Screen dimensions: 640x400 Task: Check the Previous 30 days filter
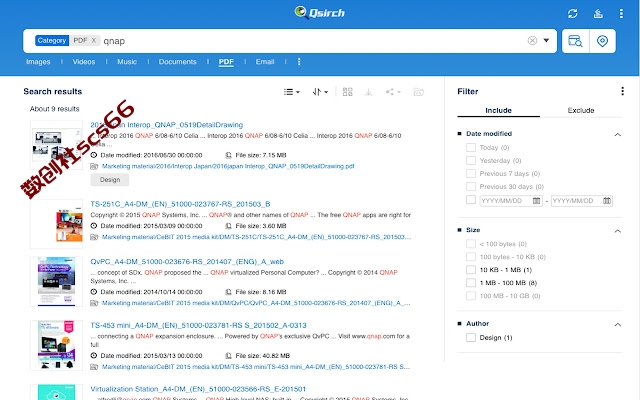[471, 187]
